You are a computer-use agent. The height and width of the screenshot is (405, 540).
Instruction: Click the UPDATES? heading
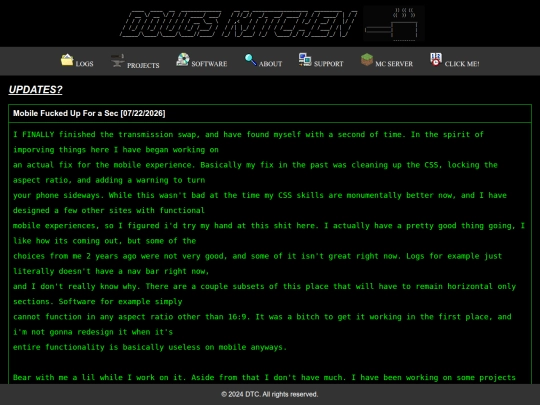35,90
